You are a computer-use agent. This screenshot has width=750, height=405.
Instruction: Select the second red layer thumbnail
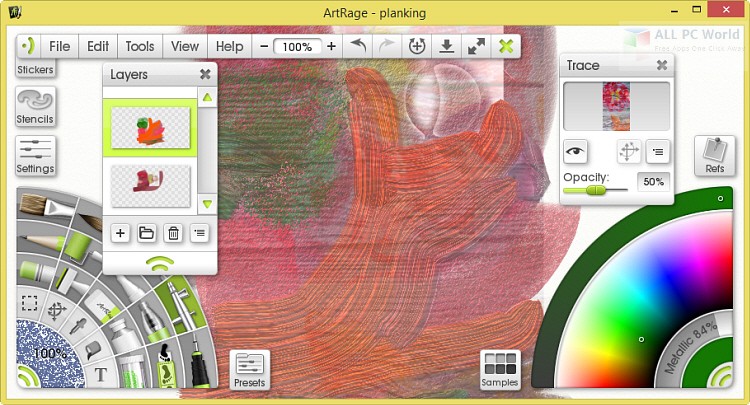[x=151, y=186]
